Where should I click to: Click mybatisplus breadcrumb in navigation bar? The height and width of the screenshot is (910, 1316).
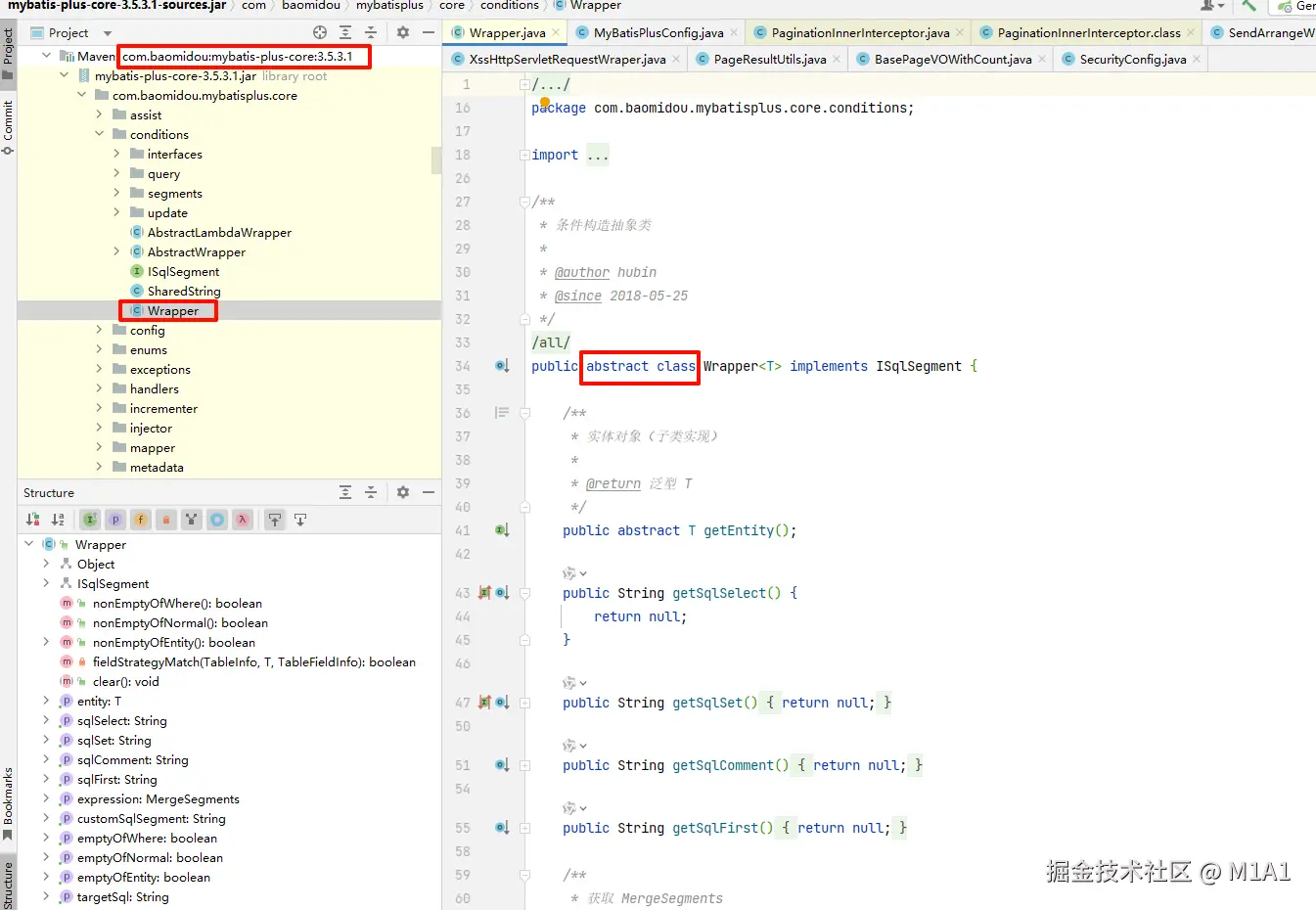pos(389,6)
